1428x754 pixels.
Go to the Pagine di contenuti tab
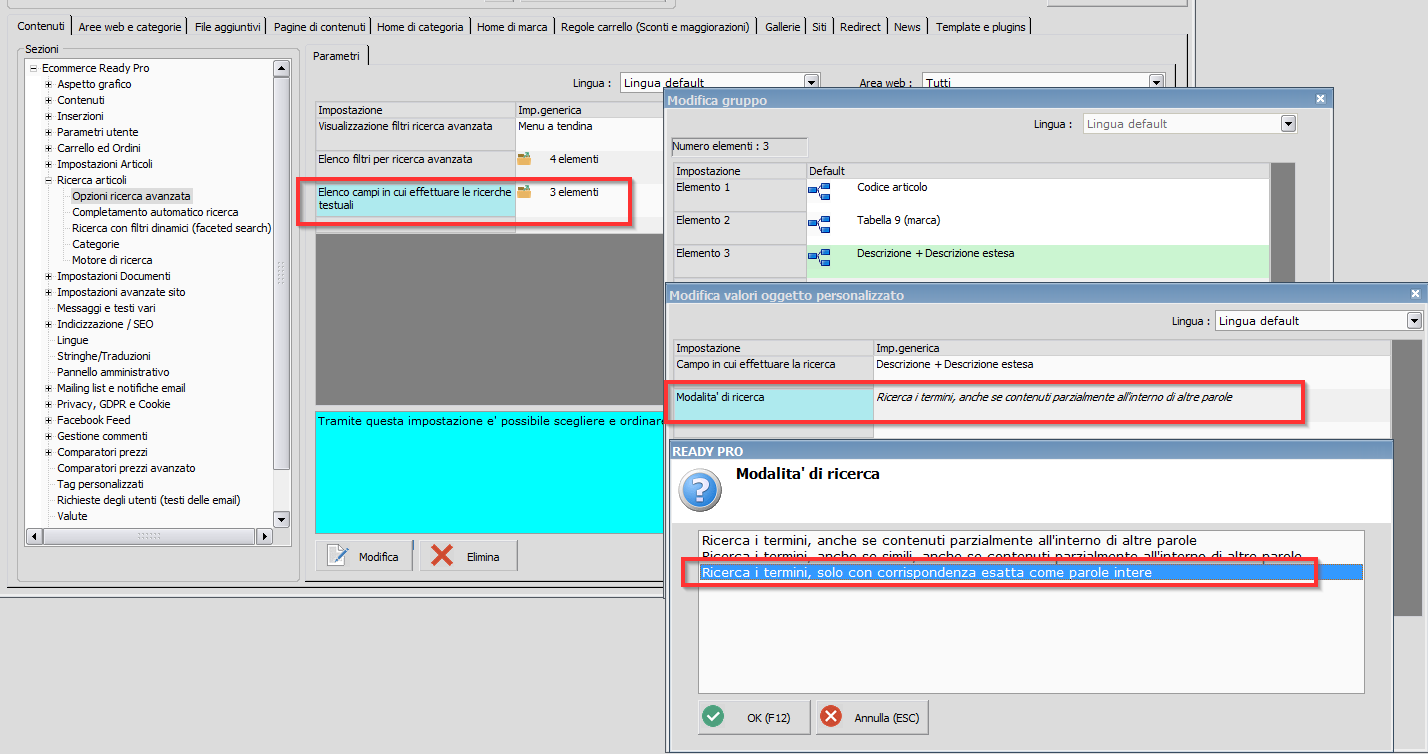coord(319,27)
